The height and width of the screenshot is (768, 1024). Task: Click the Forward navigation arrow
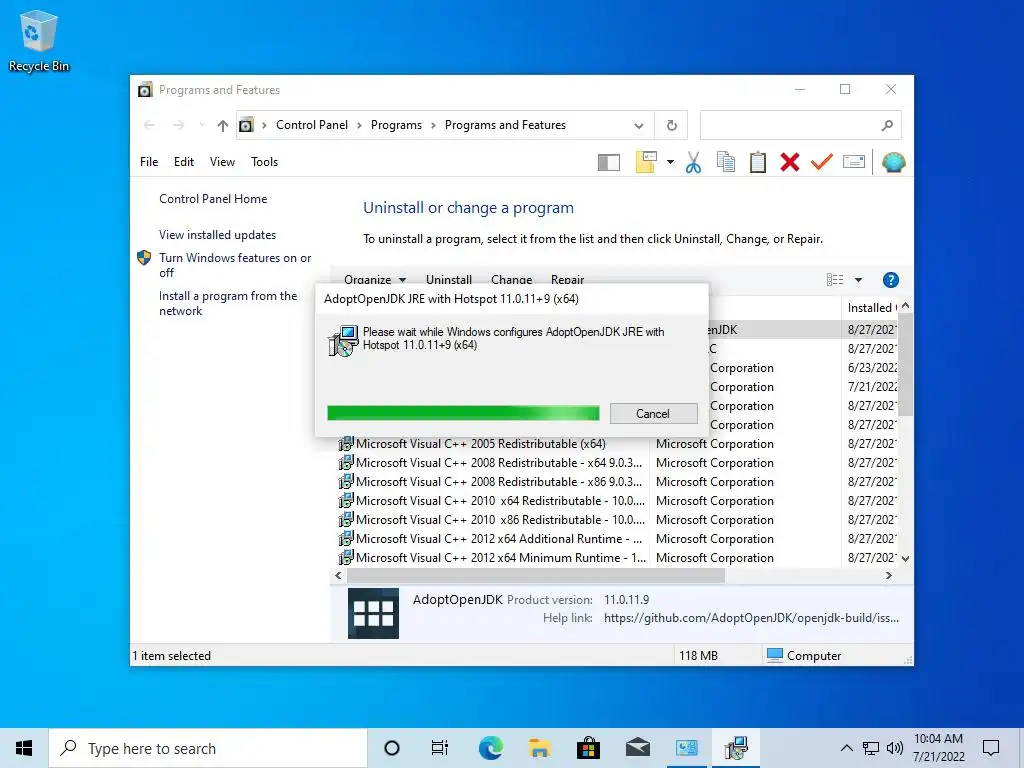(x=178, y=125)
